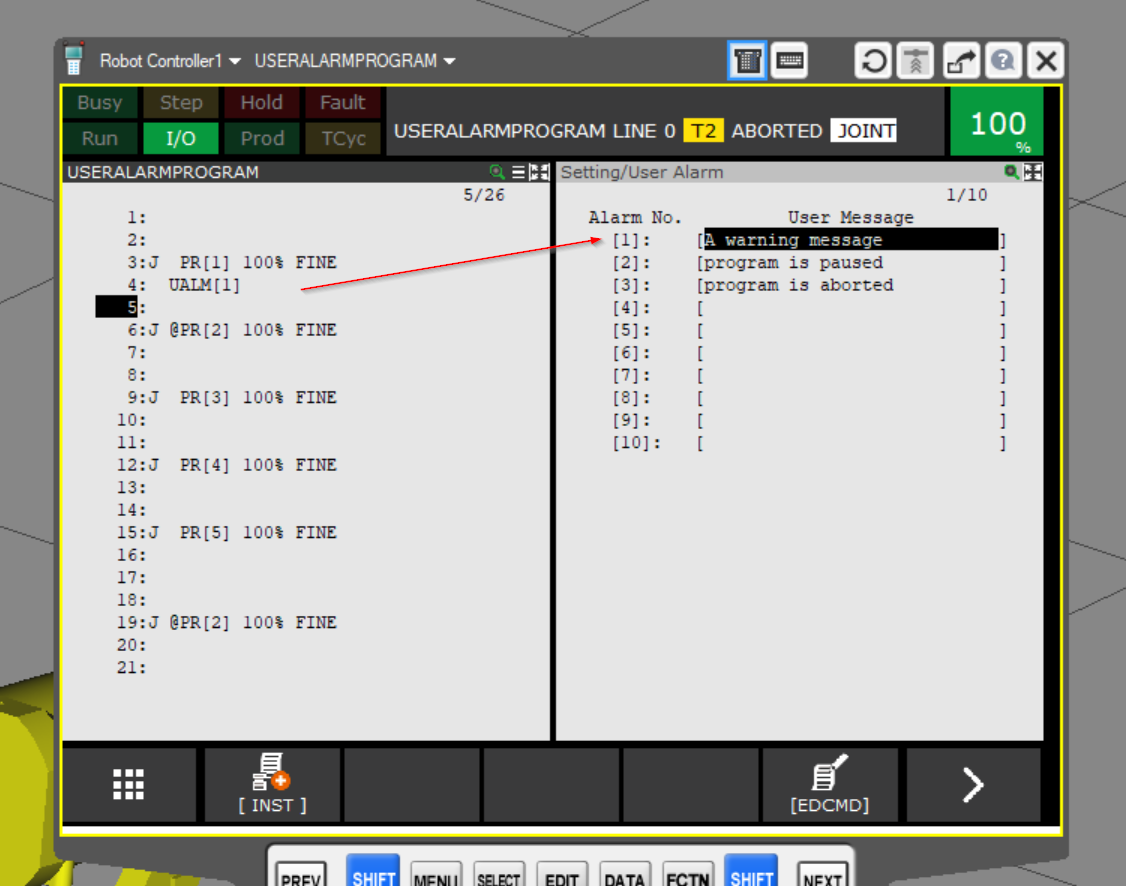Open the grid menu softkey

tap(129, 785)
